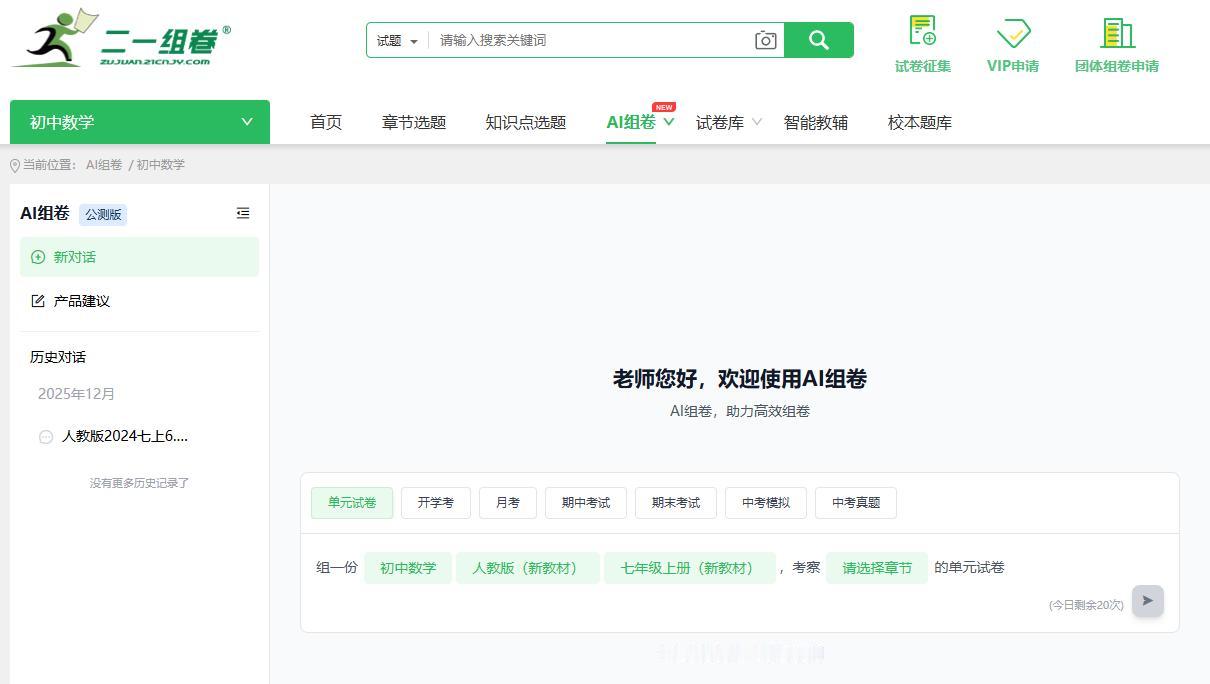Change grade via 七年级上册（新教材） chip
This screenshot has width=1210, height=684.
coord(690,568)
